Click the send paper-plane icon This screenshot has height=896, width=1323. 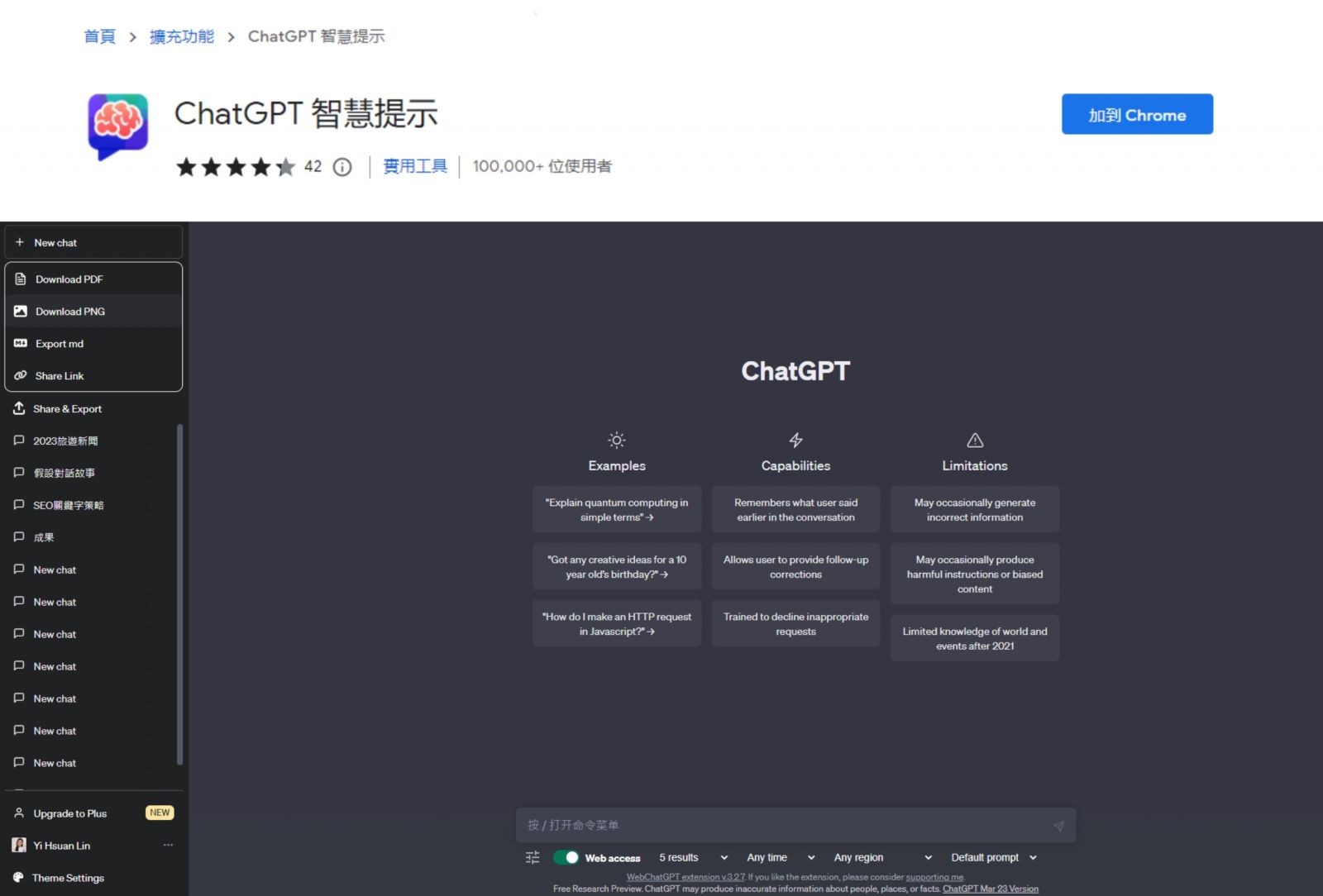(x=1058, y=826)
